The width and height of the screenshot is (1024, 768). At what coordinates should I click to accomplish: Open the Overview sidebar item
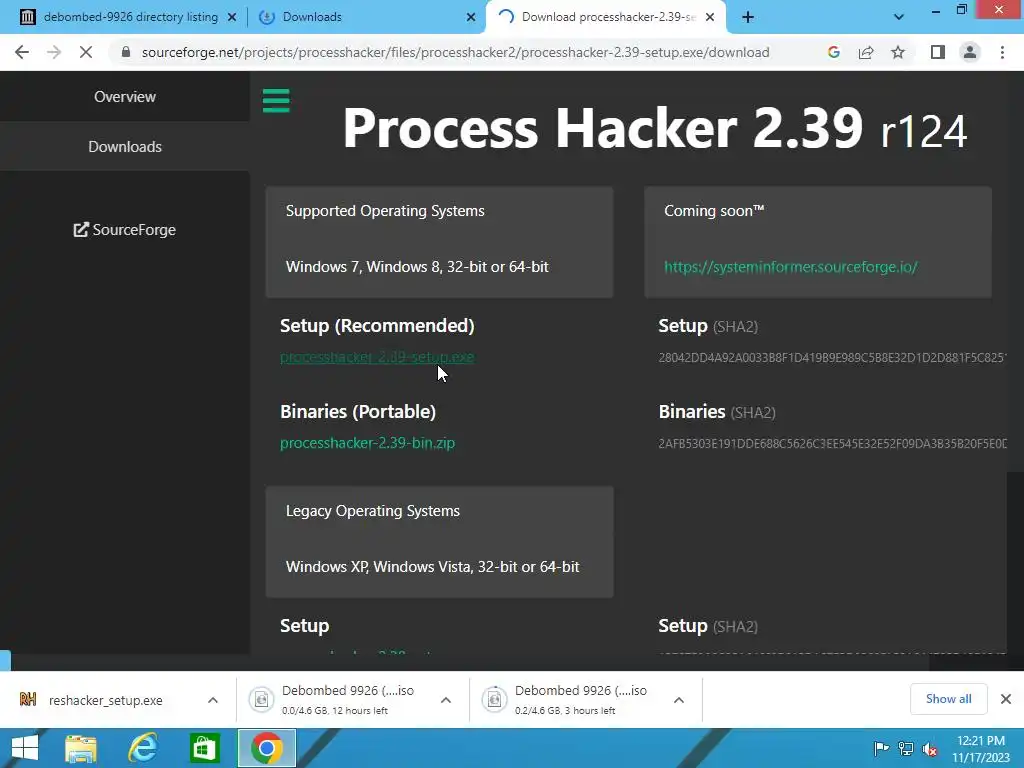(125, 97)
